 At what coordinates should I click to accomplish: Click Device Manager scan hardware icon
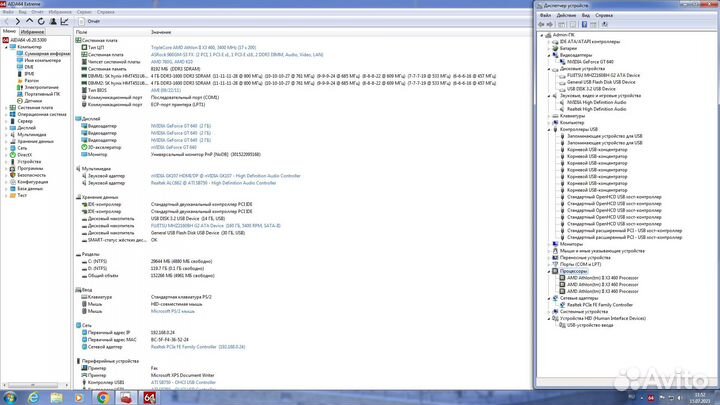point(604,24)
